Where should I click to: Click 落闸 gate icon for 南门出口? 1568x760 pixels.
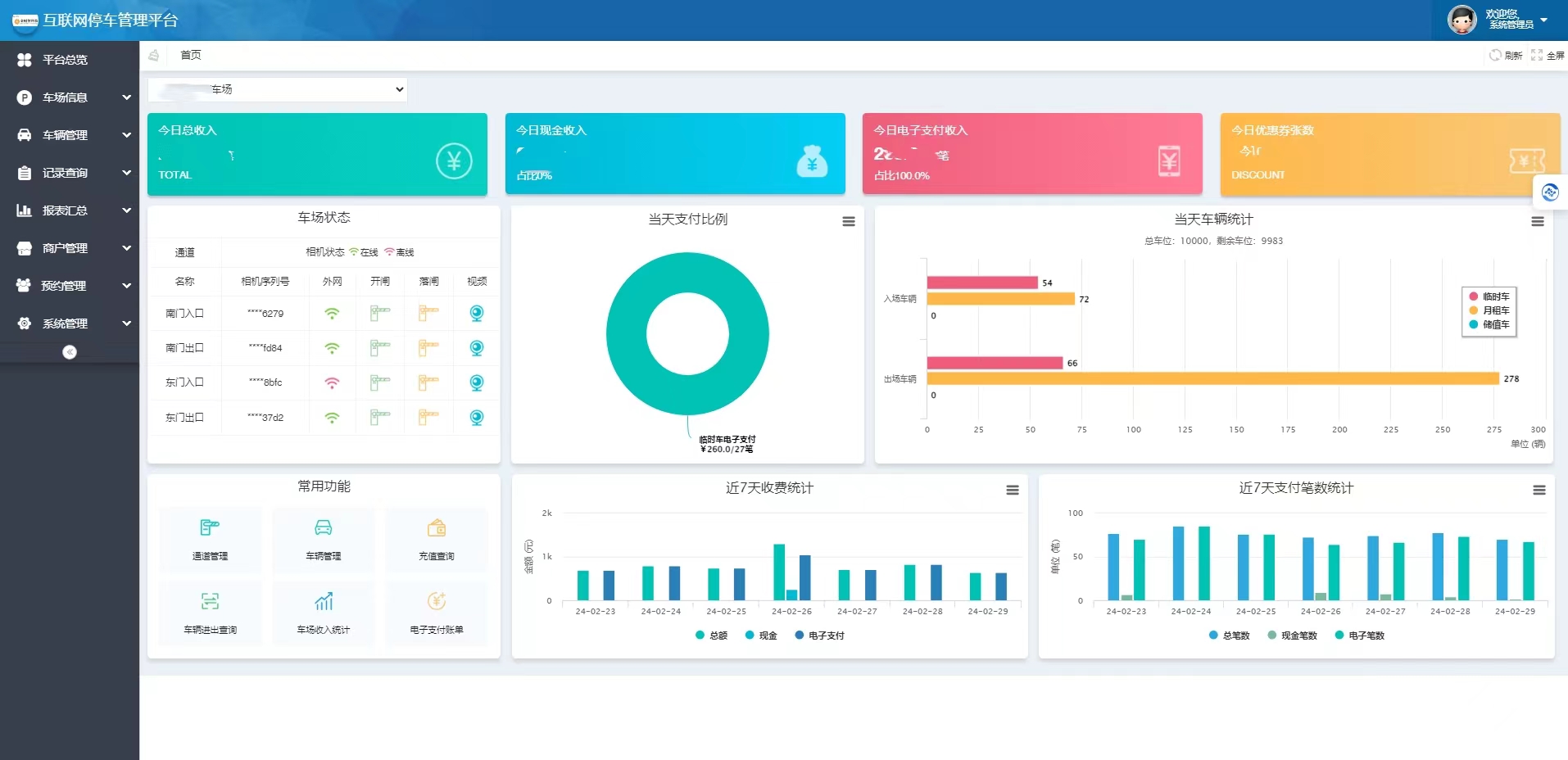[428, 348]
